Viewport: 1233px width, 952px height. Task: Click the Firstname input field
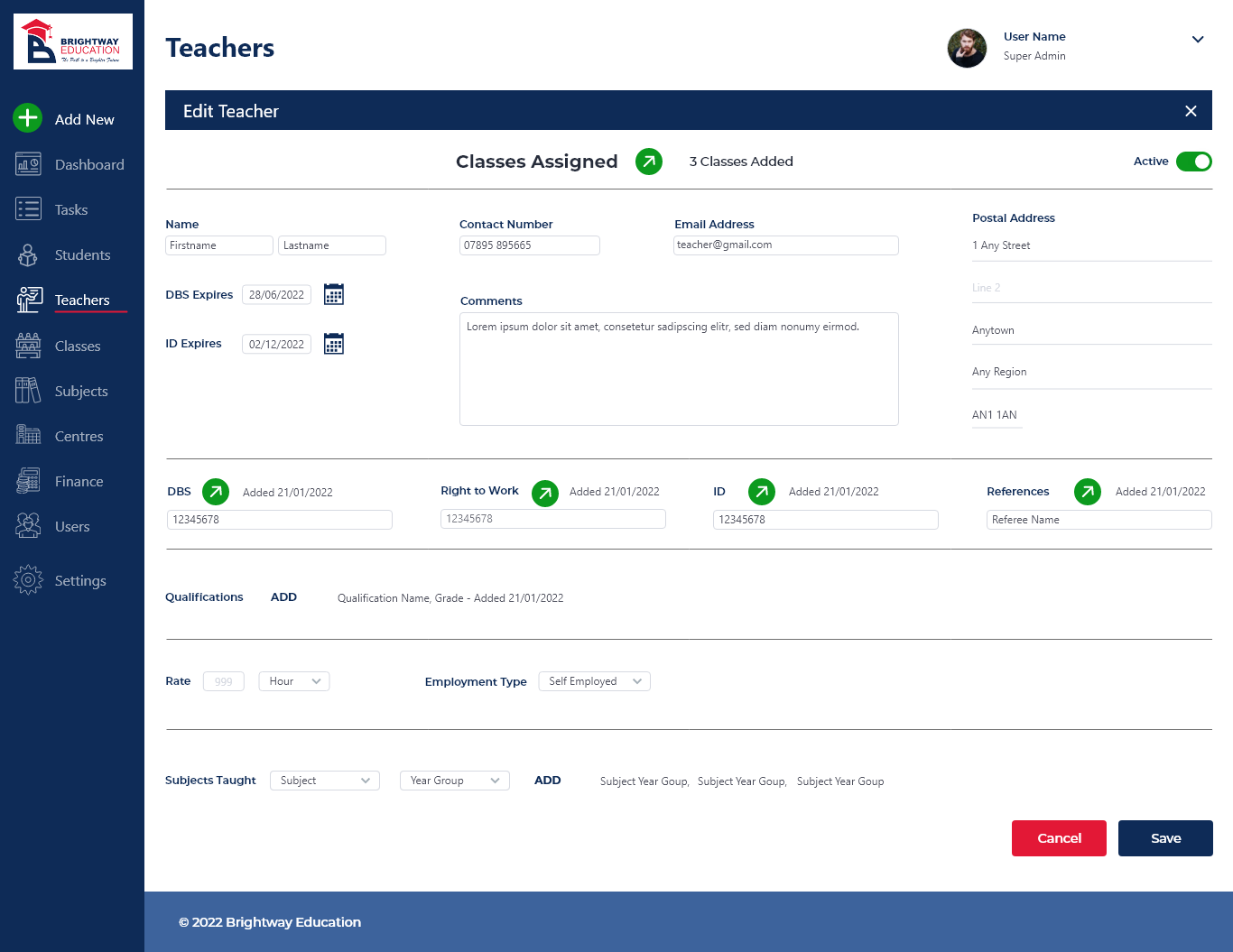[x=219, y=245]
